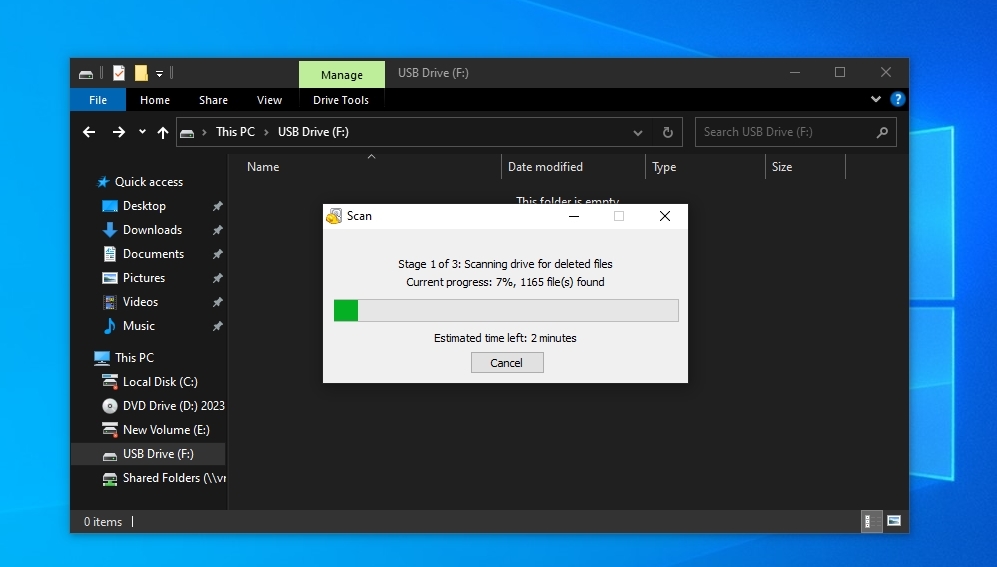Sort files by Date modified column
The height and width of the screenshot is (567, 997).
click(545, 167)
